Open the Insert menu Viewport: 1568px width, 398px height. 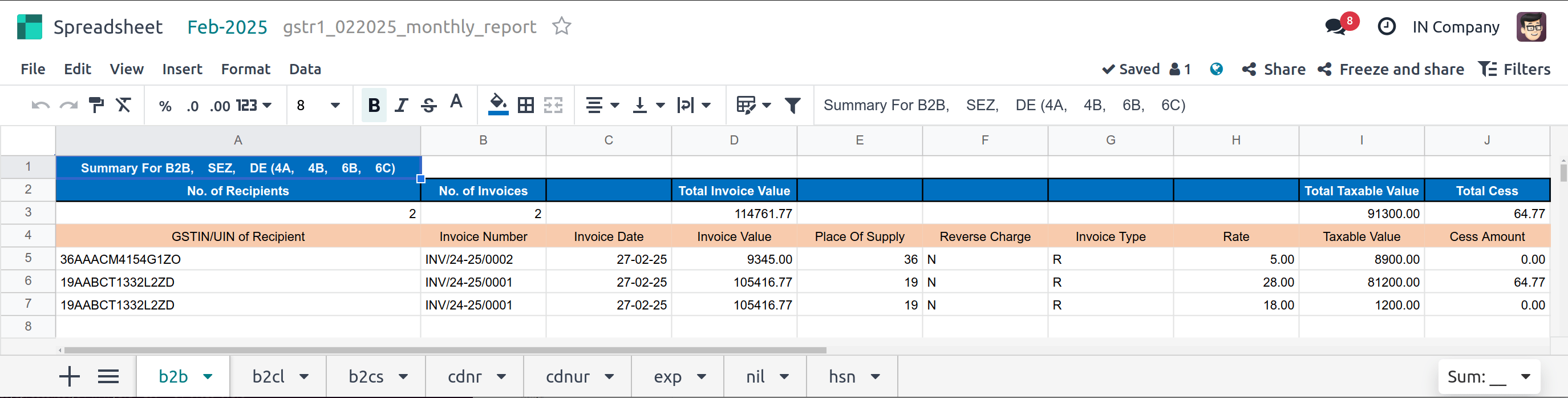coord(182,69)
